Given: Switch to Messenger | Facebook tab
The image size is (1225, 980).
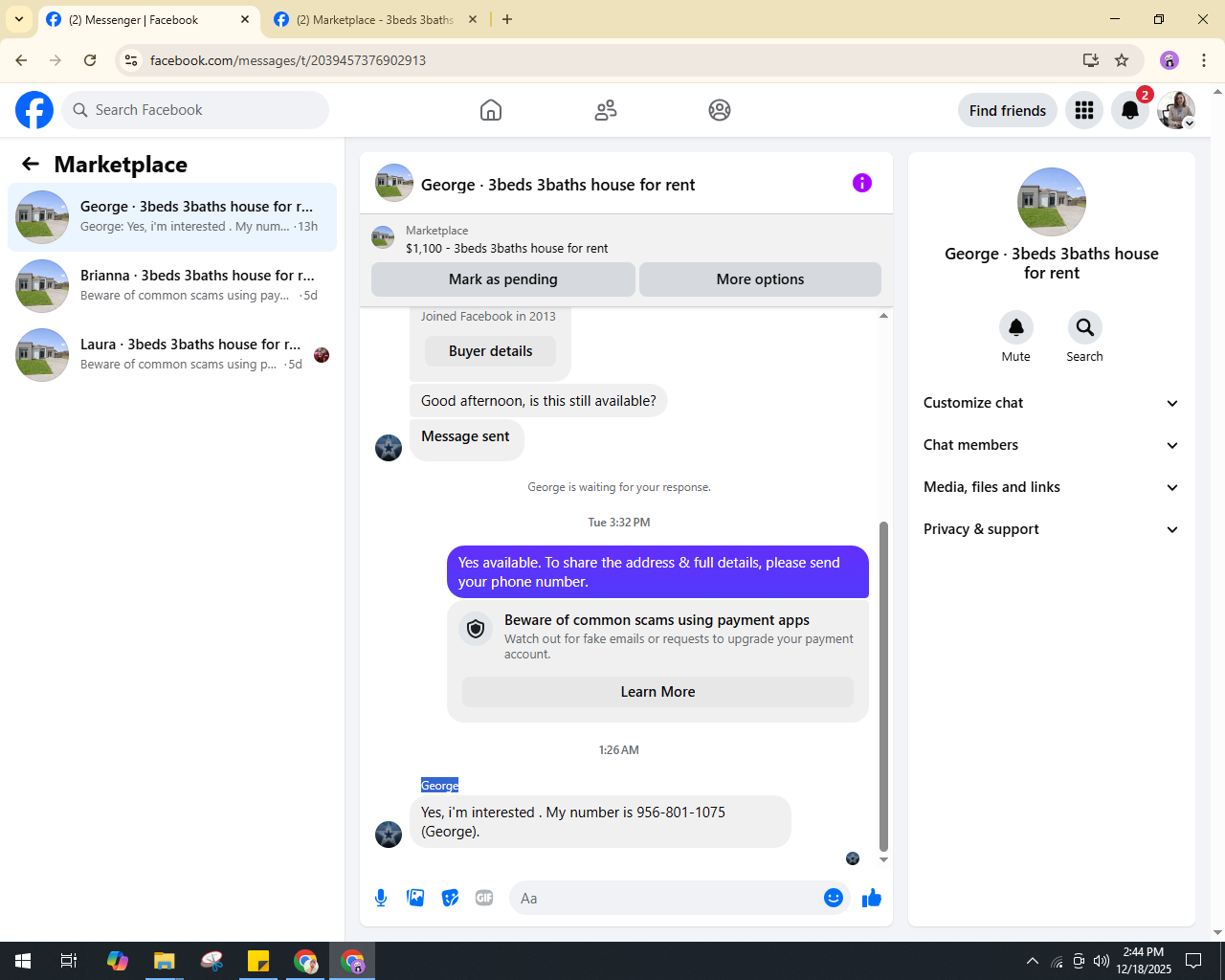Looking at the screenshot, I should (x=149, y=20).
